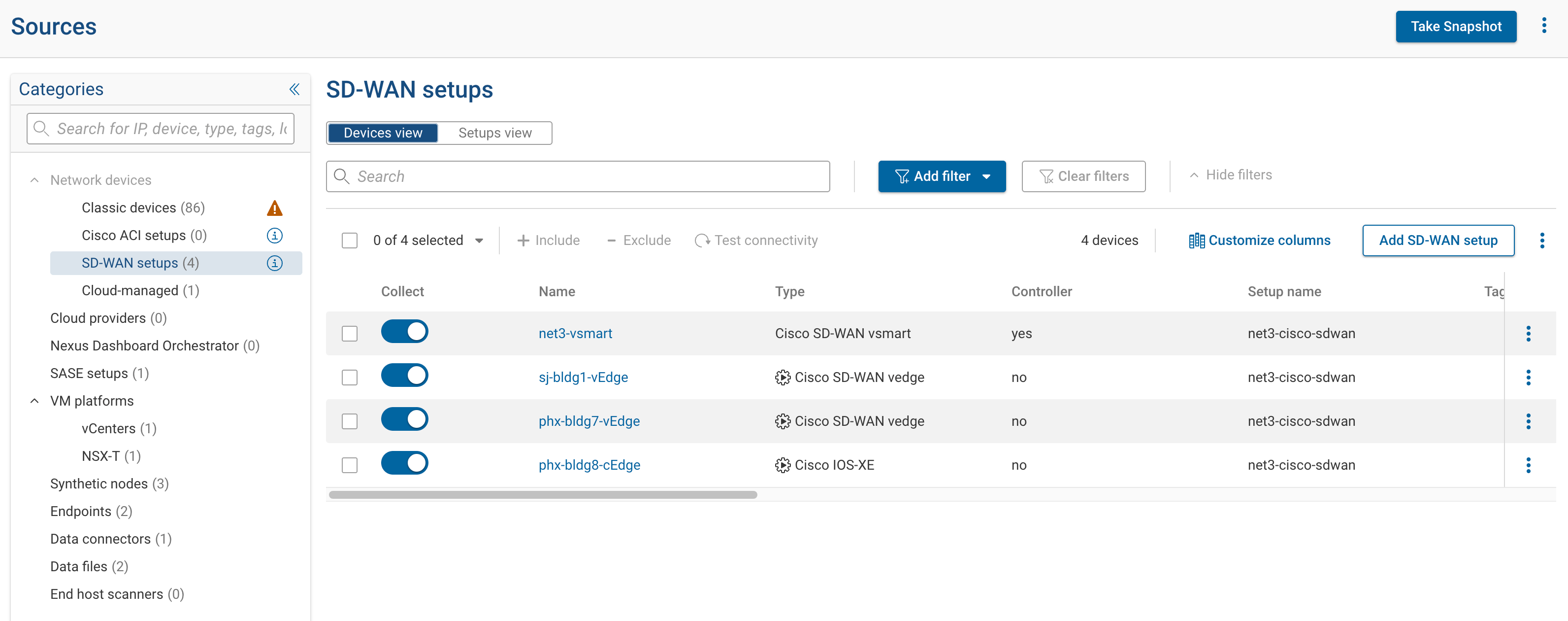1568x621 pixels.
Task: Toggle the Collect switch for phx-bldg8-cEdge
Action: (x=404, y=463)
